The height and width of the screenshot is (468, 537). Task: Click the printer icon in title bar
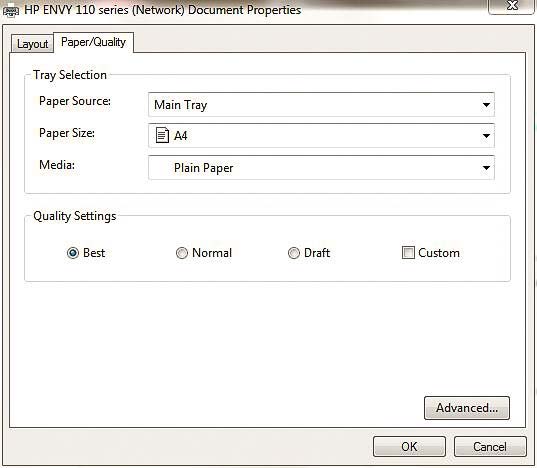(10, 11)
